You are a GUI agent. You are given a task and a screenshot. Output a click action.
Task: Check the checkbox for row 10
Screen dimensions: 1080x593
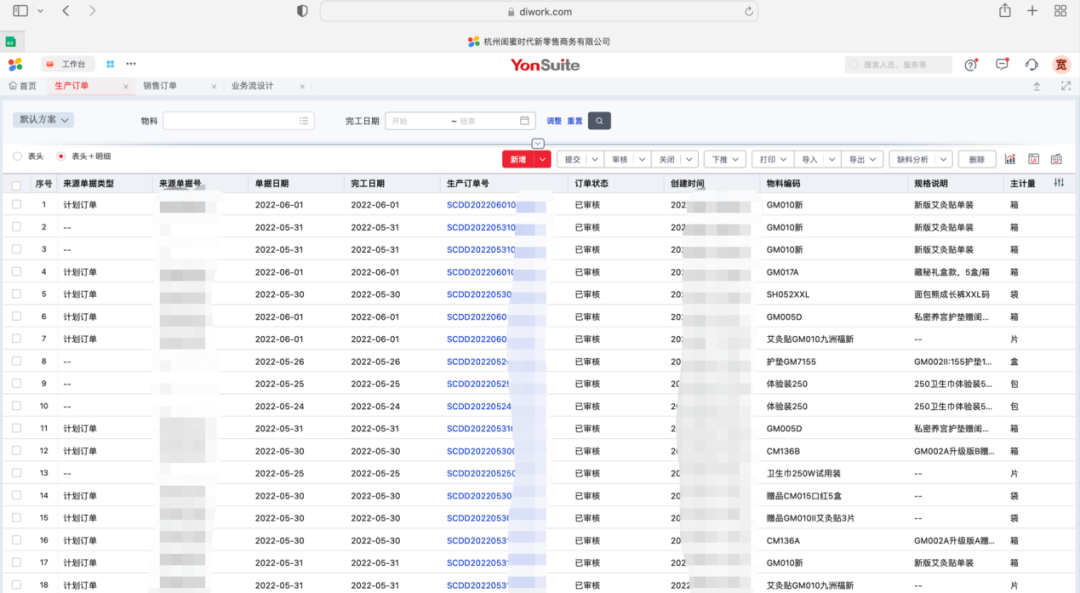coord(17,406)
